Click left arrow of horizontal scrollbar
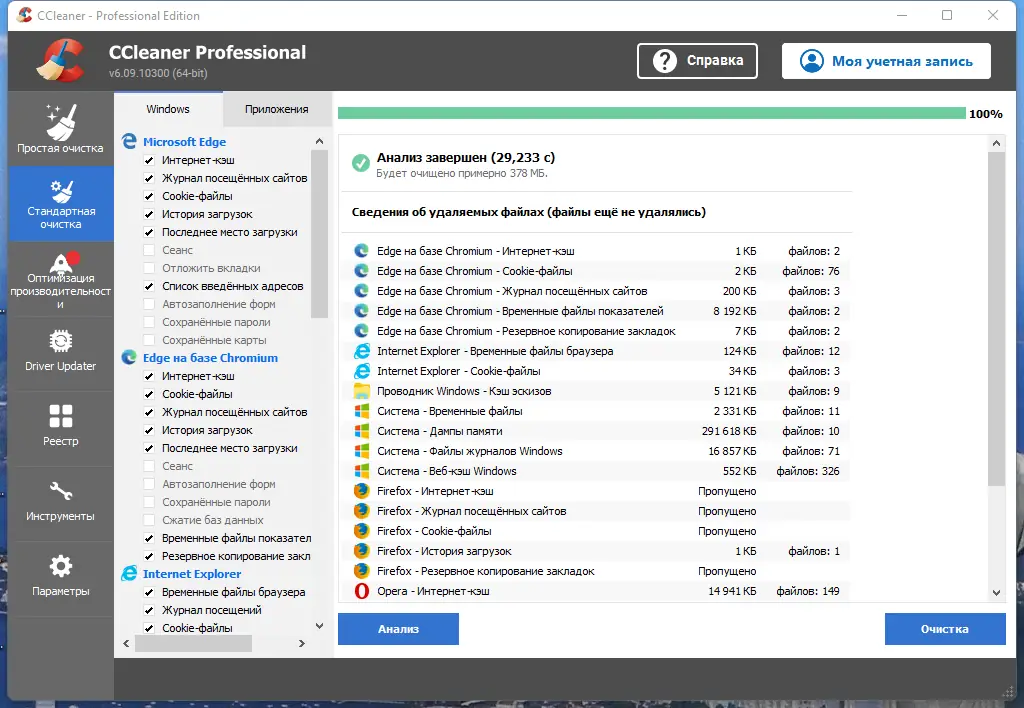This screenshot has width=1024, height=708. (x=126, y=643)
